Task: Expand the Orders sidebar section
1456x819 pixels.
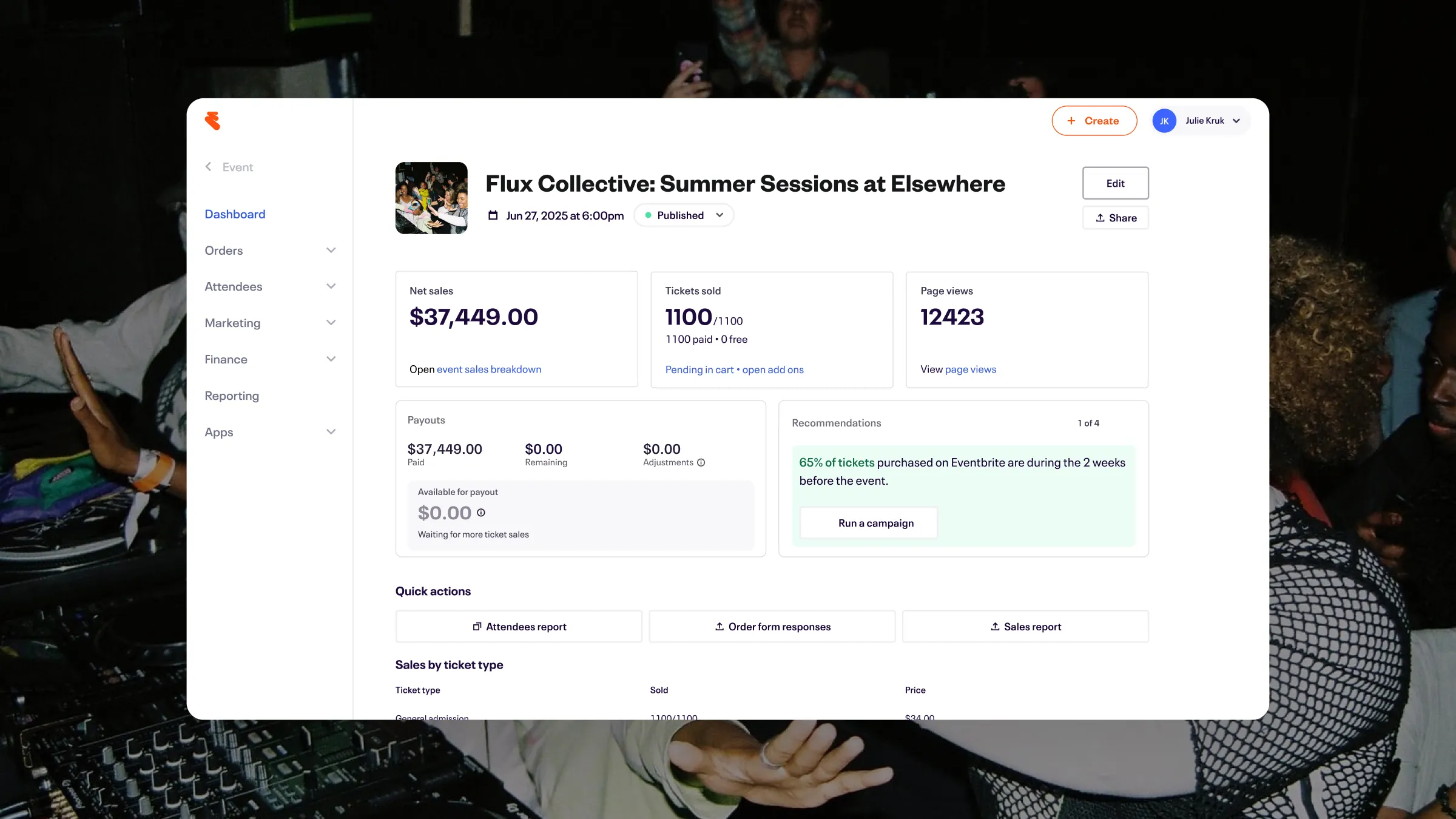Action: point(331,250)
